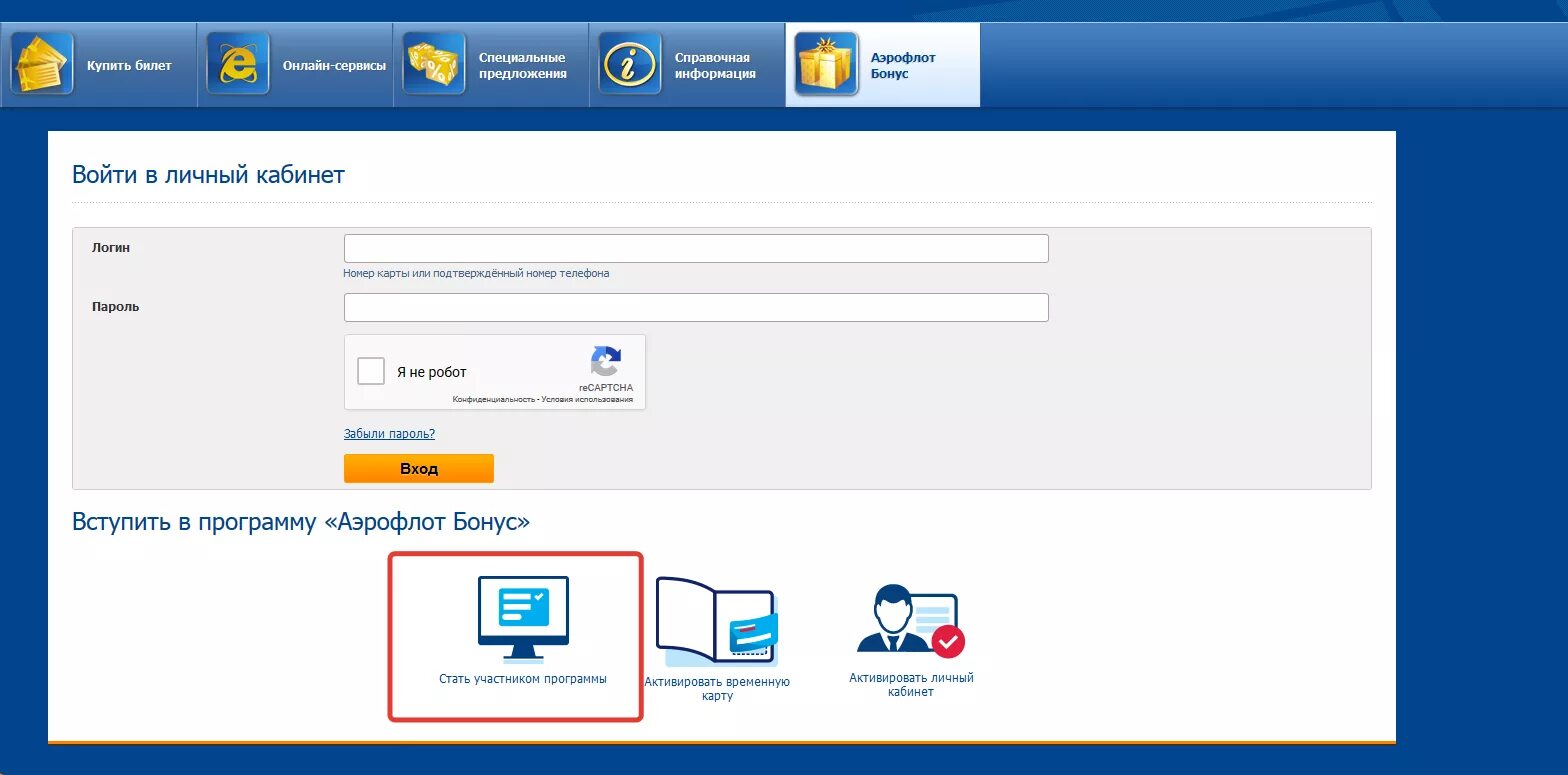
Task: Click the Пароль field label
Action: tap(115, 307)
